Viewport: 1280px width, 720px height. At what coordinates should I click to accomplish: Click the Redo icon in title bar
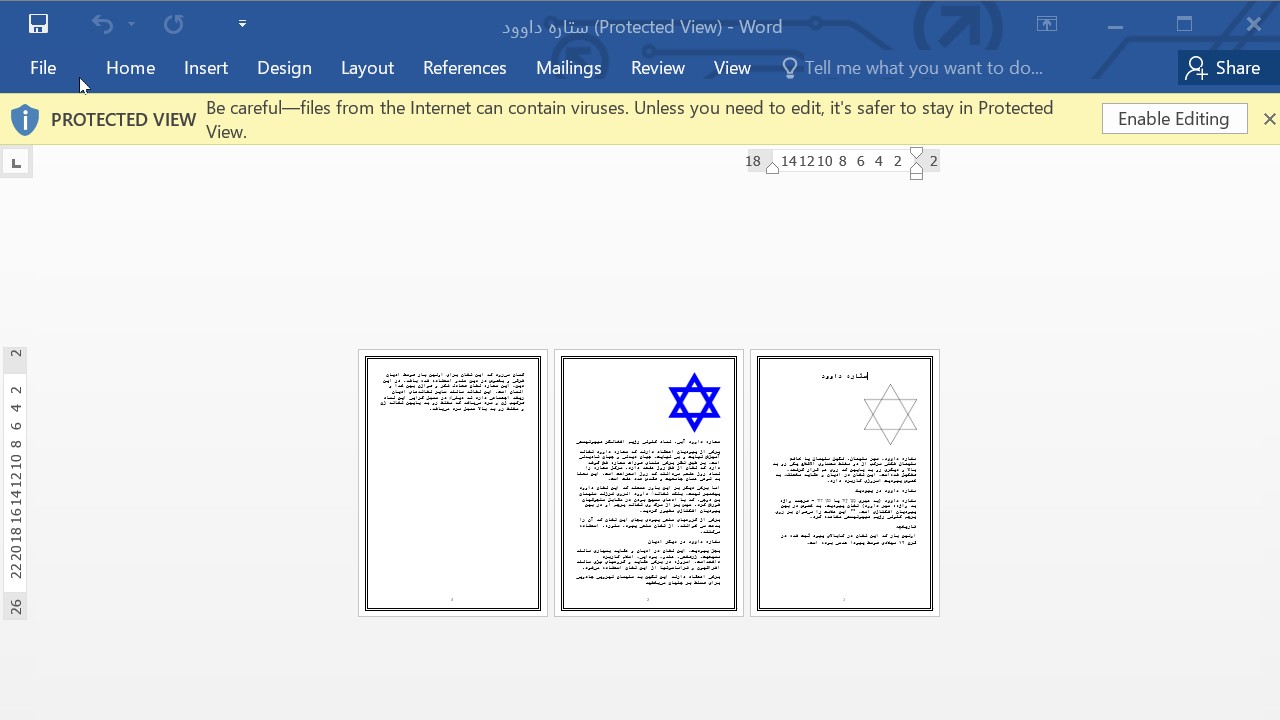(173, 24)
